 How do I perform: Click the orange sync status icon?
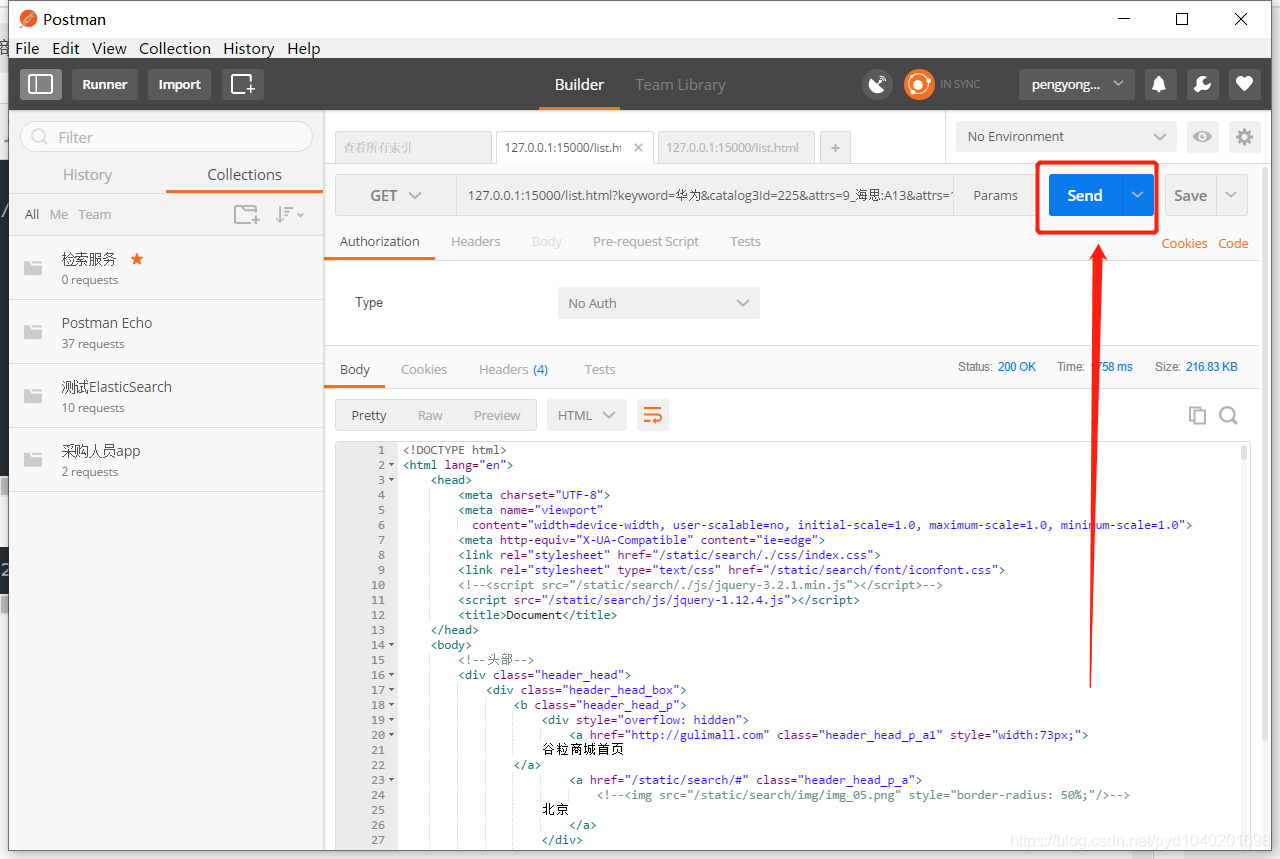(x=919, y=85)
